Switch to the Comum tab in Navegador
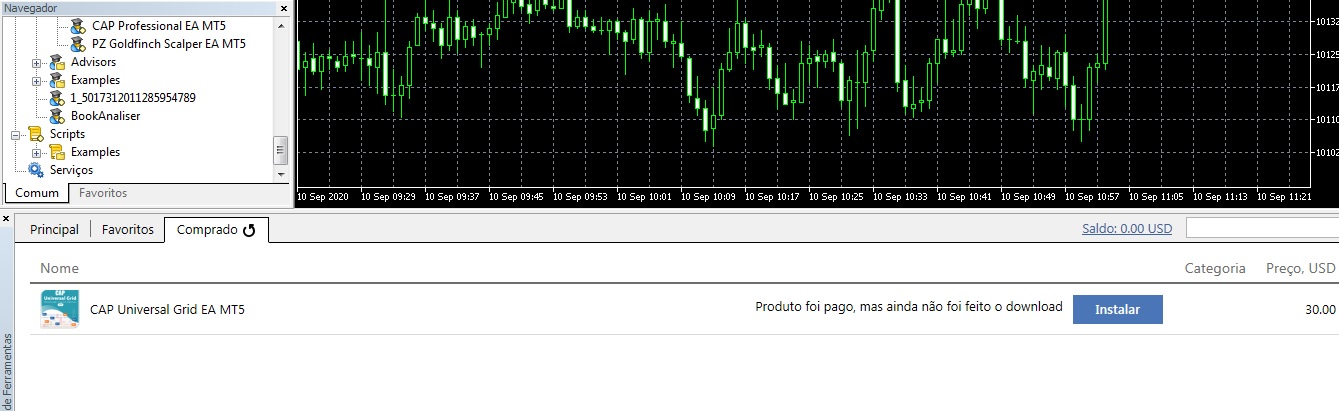This screenshot has height=411, width=1339. [37, 193]
